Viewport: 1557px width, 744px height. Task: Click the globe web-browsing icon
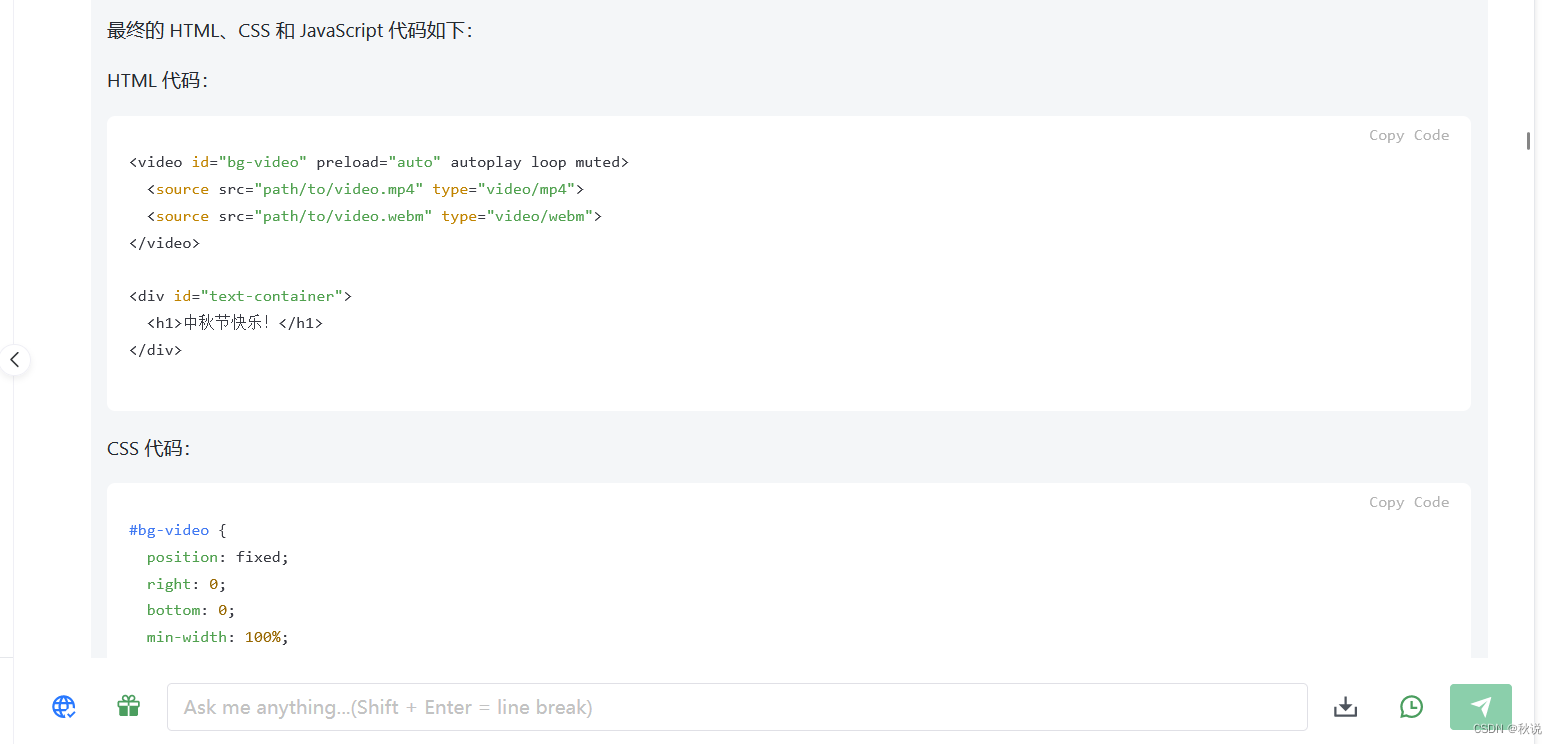(64, 707)
